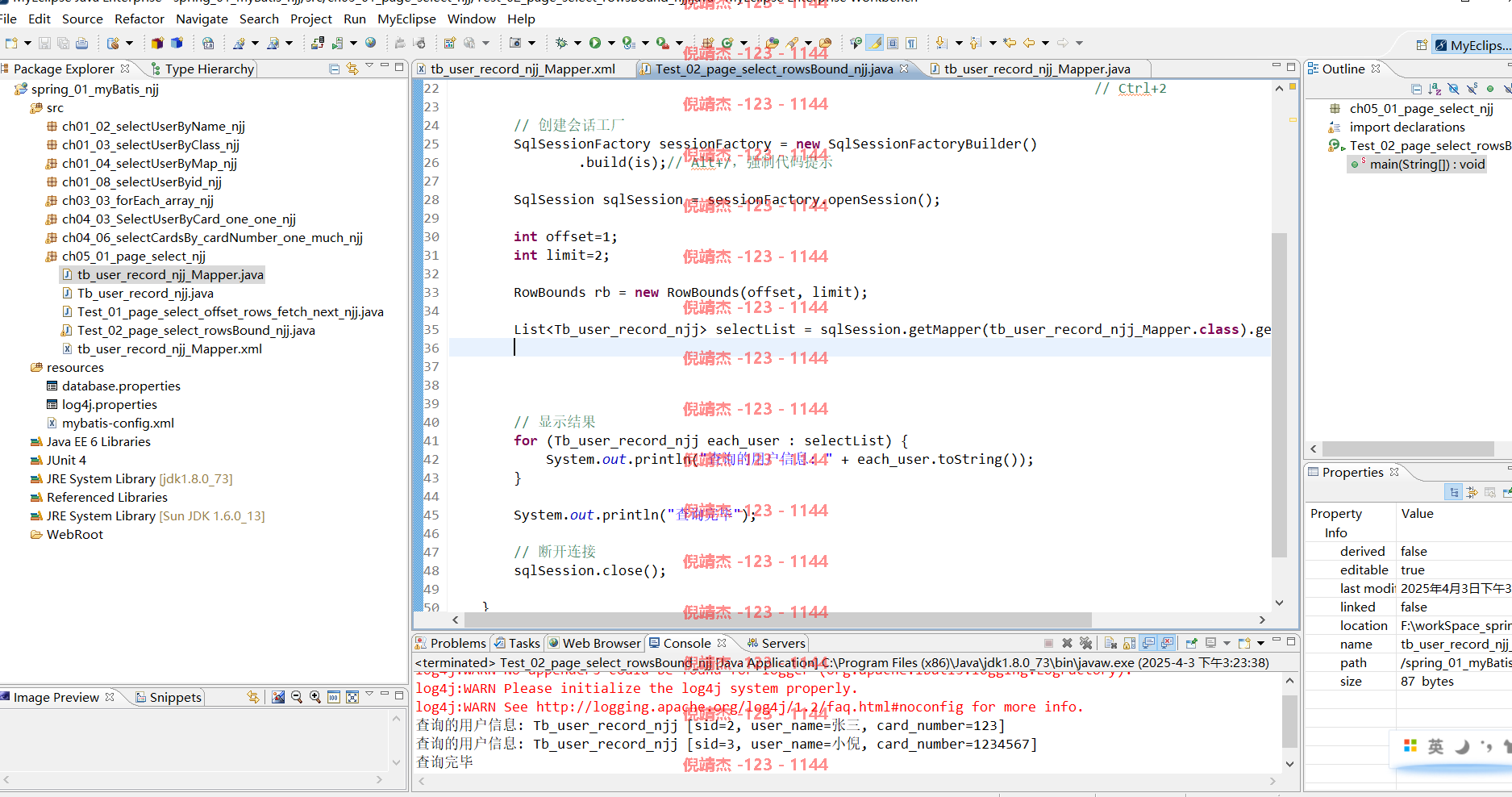
Task: Switch to the Problems tab
Action: (450, 643)
